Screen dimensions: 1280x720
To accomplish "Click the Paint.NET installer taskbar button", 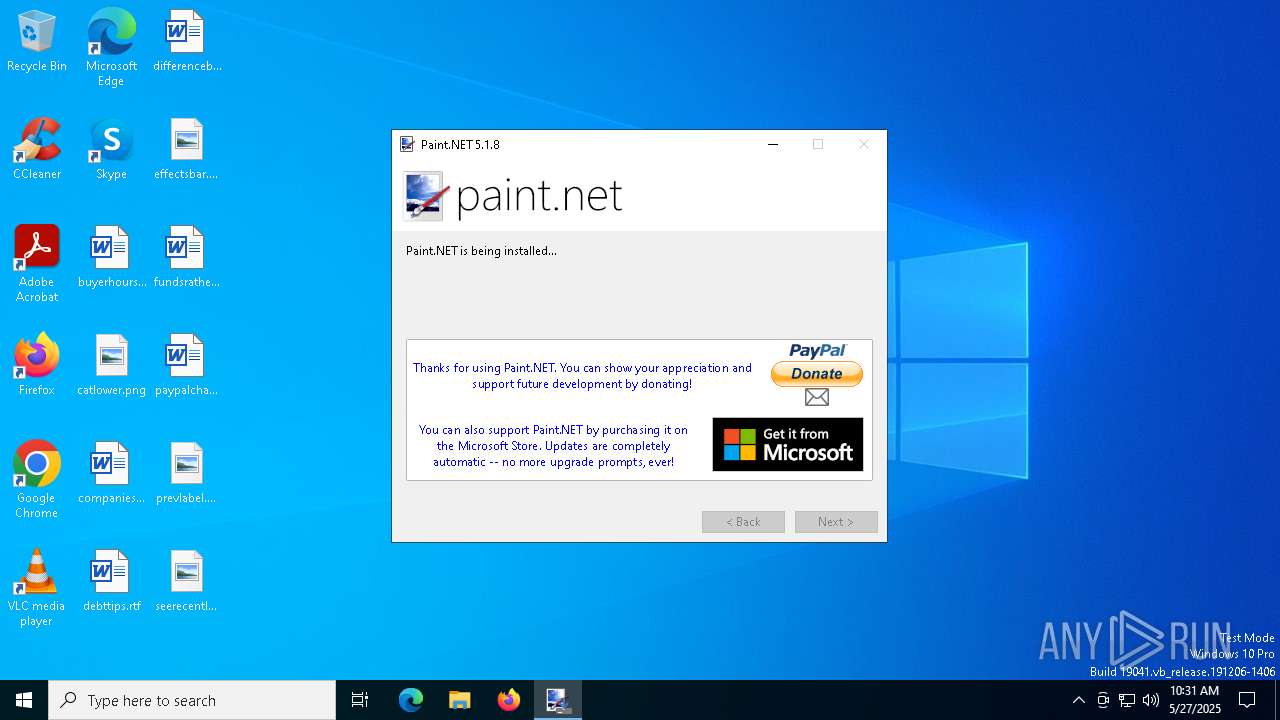I will pyautogui.click(x=557, y=700).
